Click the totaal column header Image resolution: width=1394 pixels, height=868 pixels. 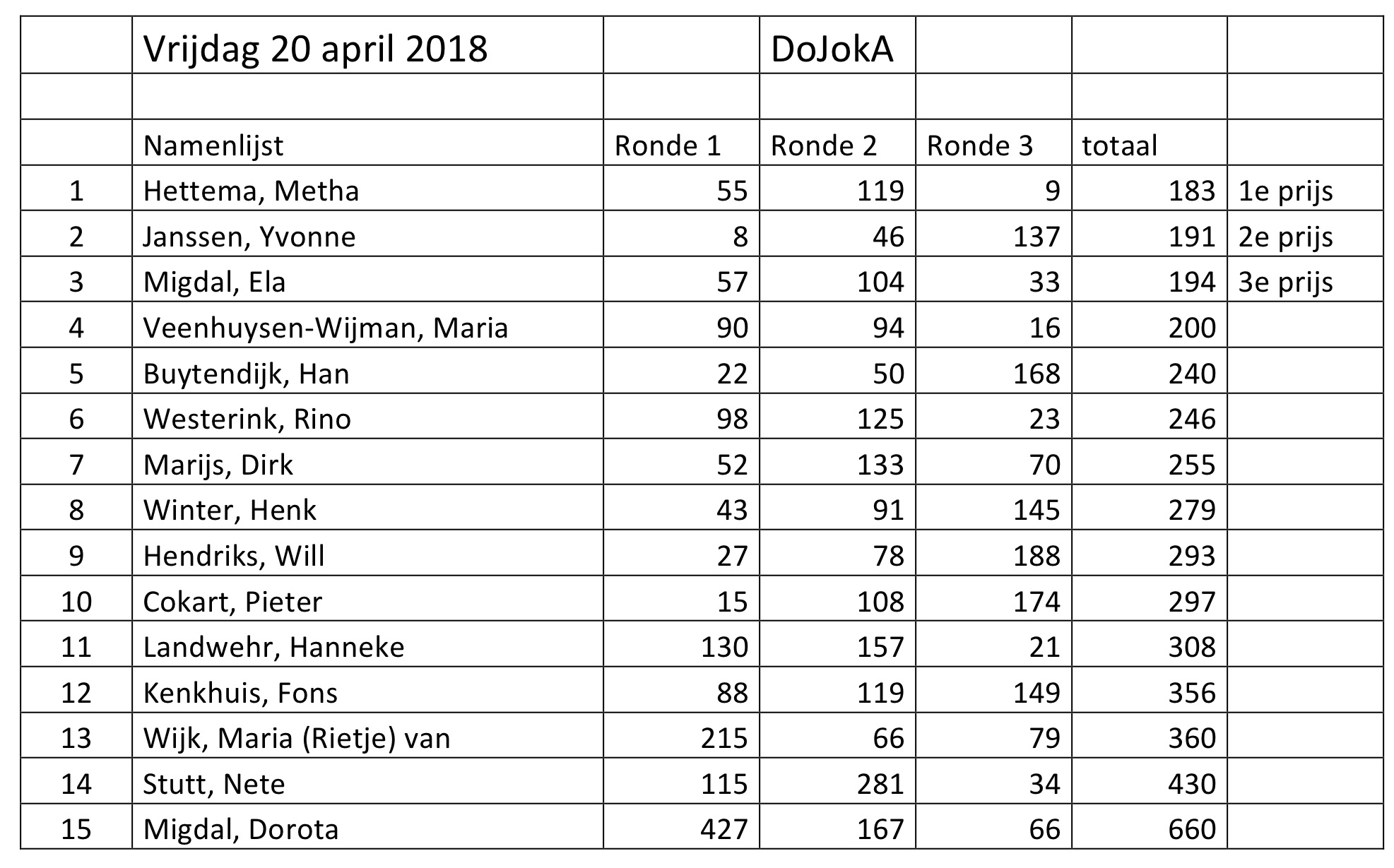click(x=1150, y=143)
